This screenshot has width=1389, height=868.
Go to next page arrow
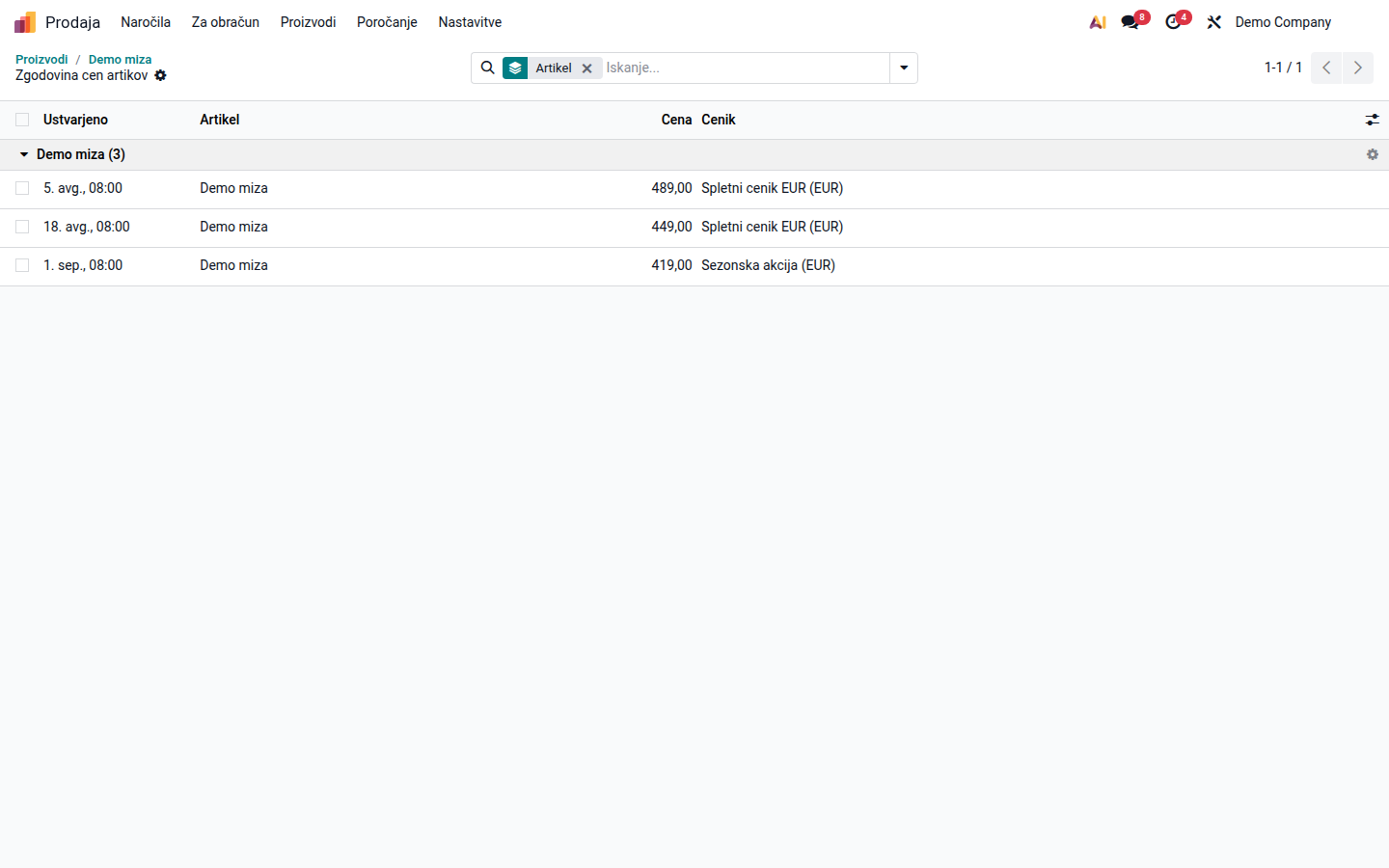(x=1358, y=68)
